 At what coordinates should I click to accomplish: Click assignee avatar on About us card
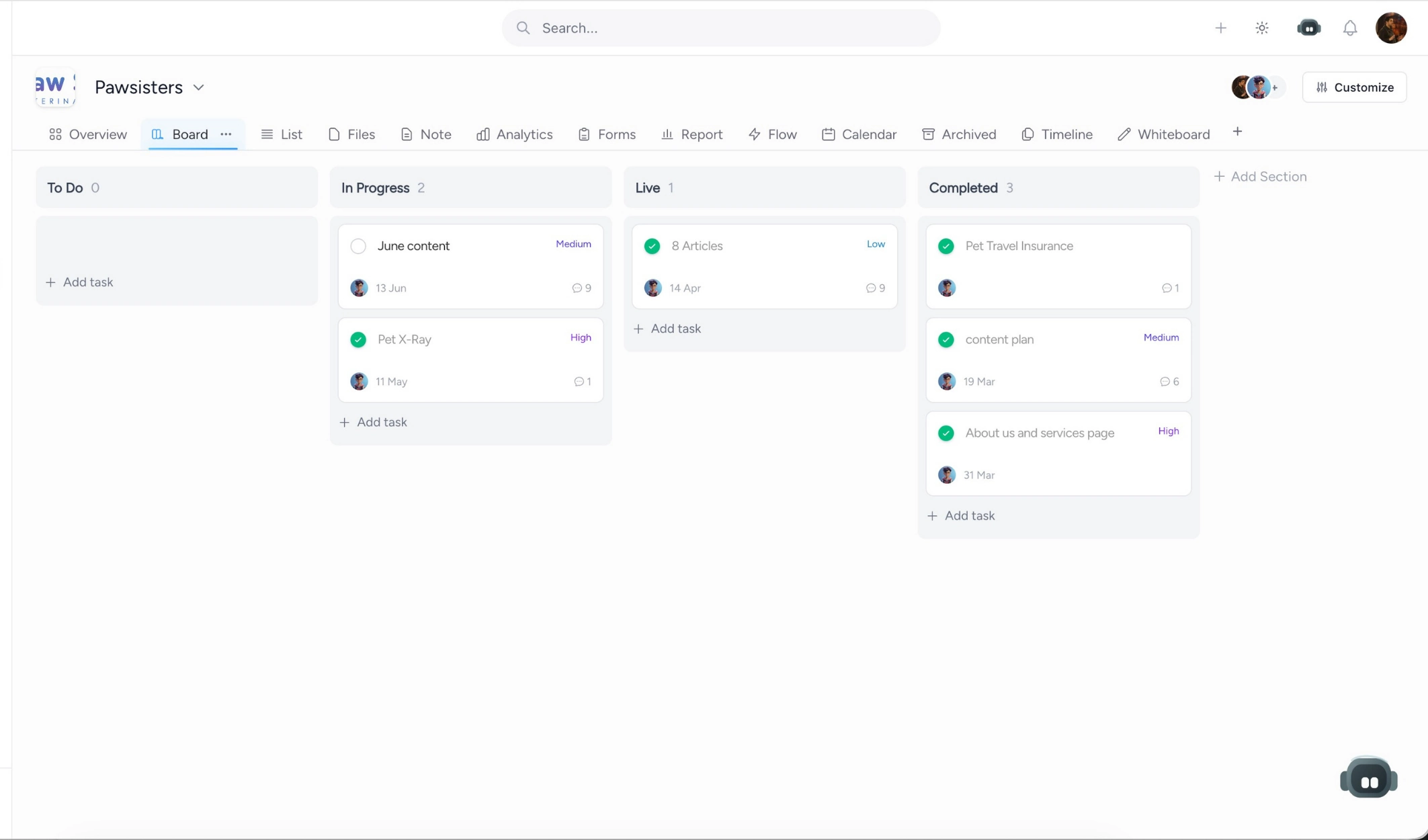coord(947,475)
